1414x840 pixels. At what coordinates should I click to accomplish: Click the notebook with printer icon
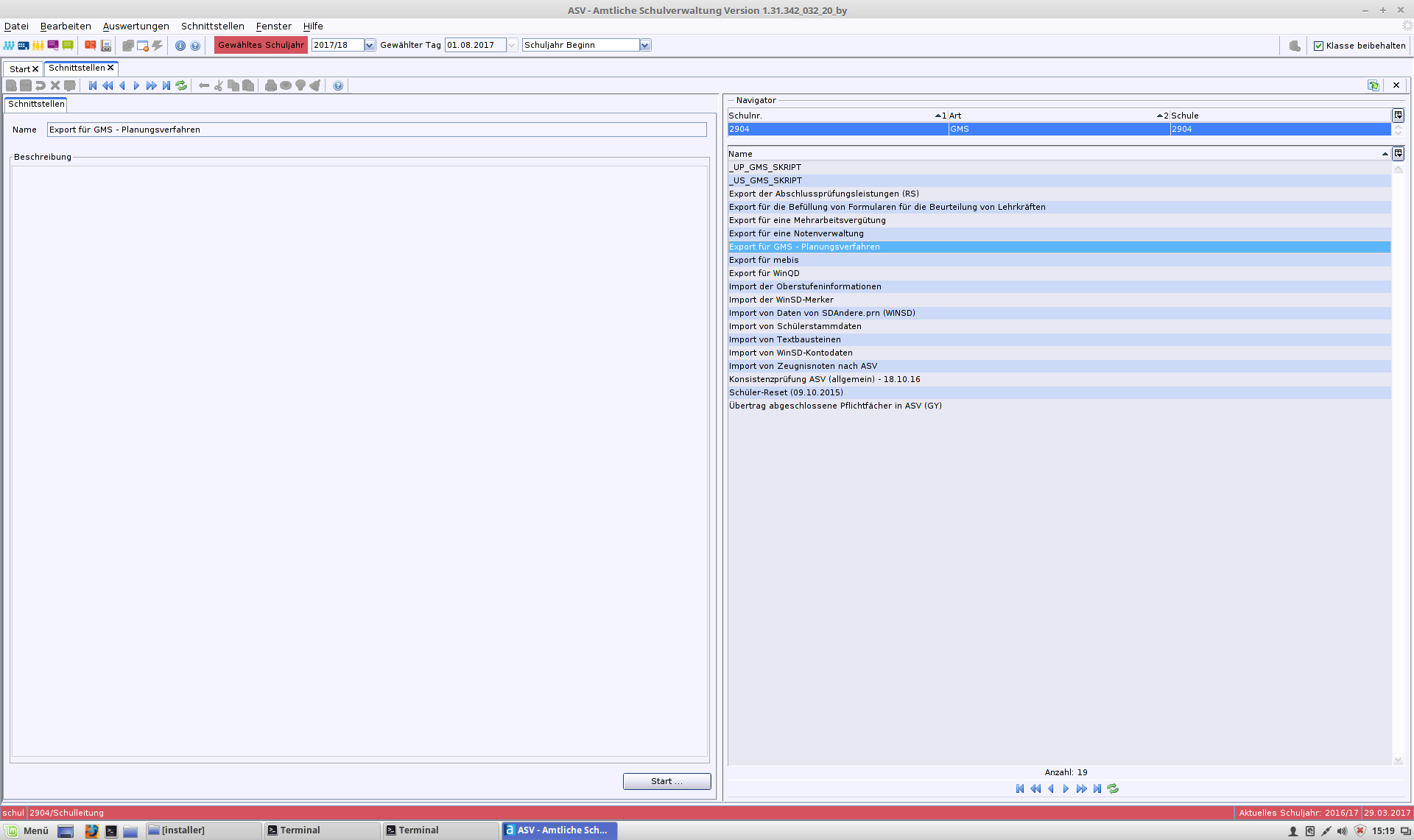pos(106,46)
